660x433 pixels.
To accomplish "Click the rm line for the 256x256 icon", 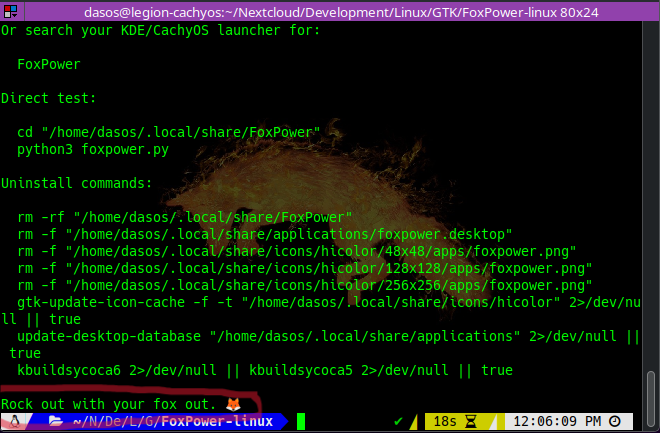I will coord(304,285).
